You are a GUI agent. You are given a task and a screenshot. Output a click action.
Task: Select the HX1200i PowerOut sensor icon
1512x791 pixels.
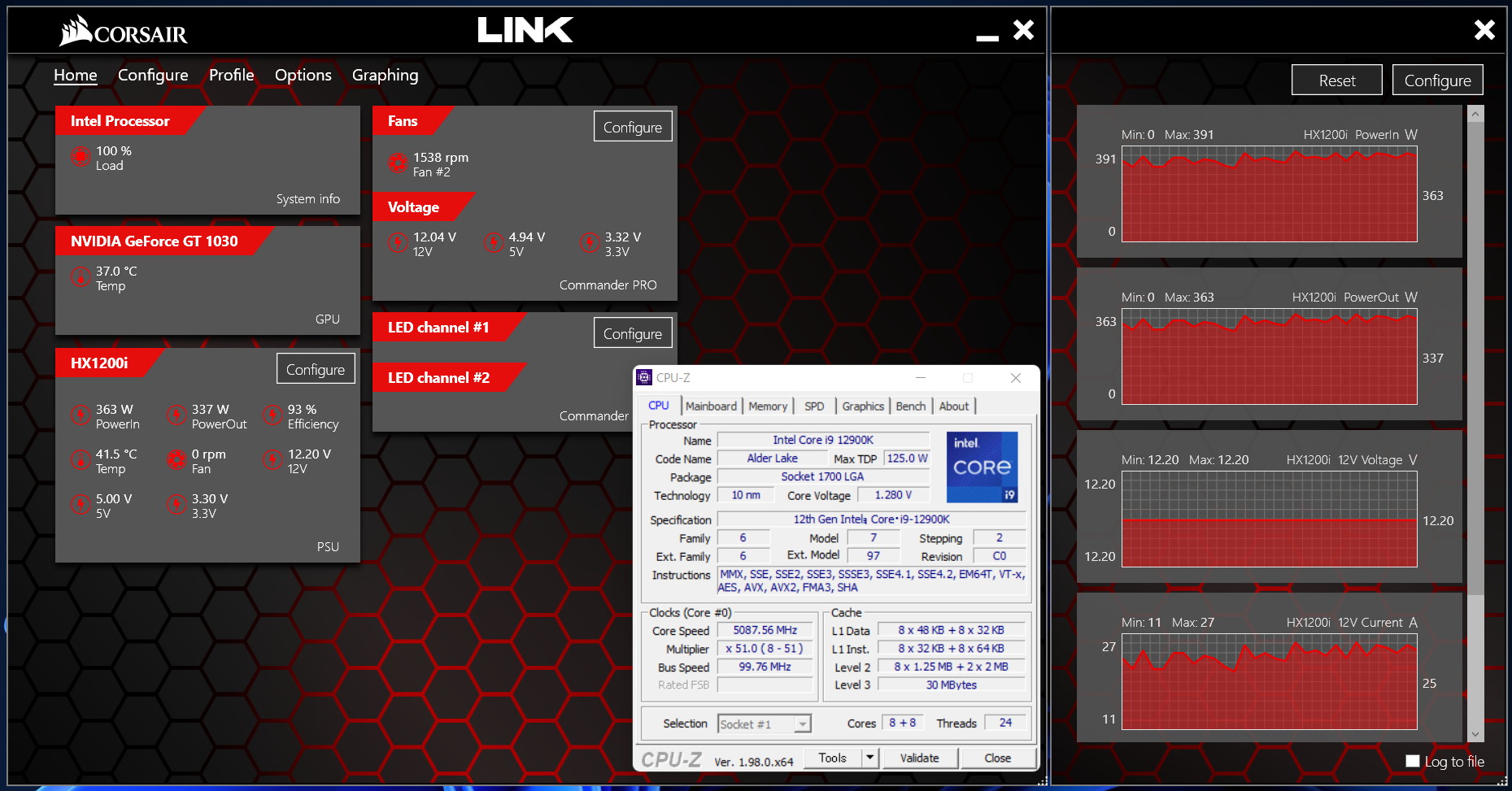pos(176,415)
